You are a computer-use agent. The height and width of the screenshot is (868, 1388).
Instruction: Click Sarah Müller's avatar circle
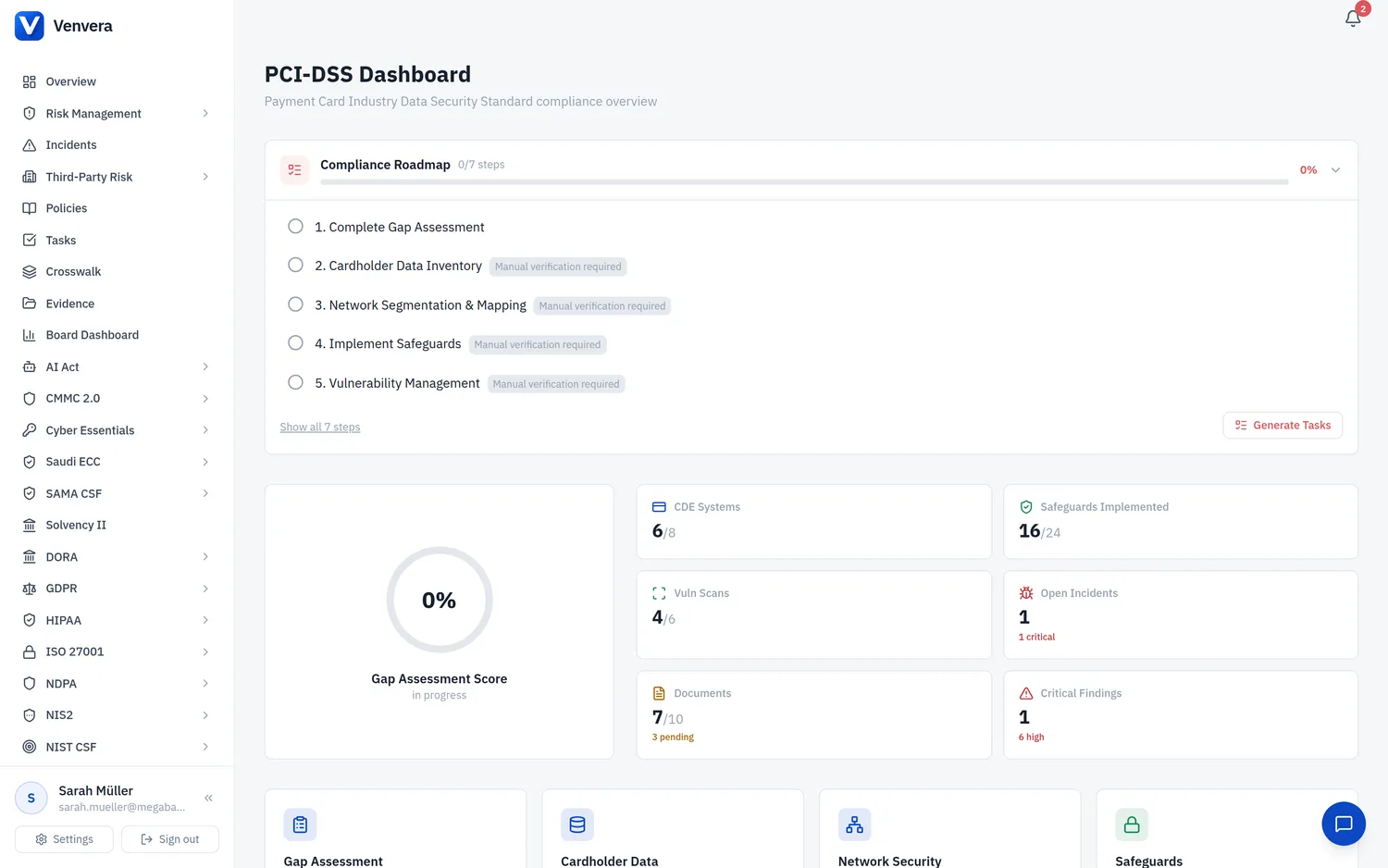pyautogui.click(x=31, y=798)
